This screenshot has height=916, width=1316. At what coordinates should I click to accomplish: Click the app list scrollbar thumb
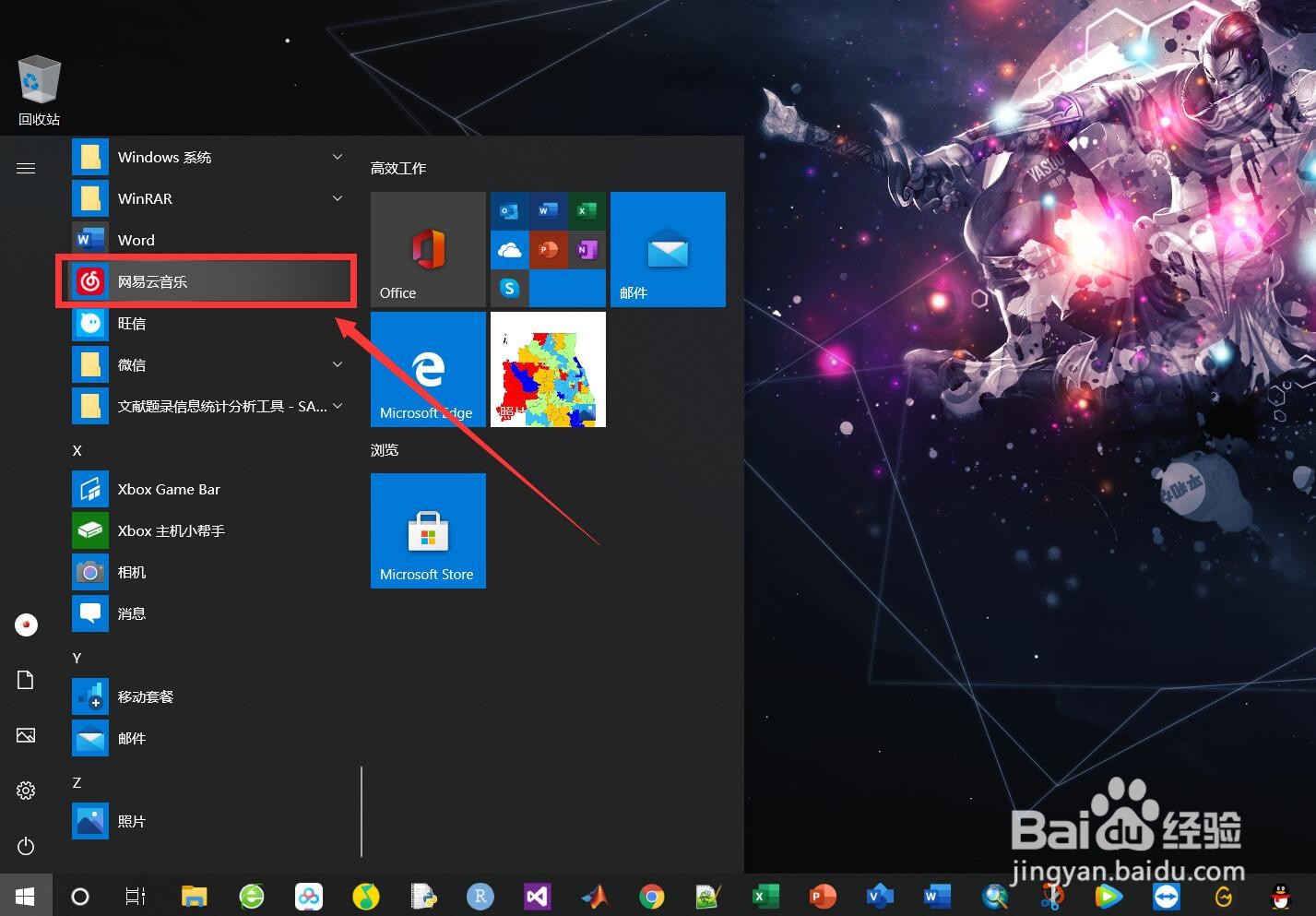tap(362, 811)
